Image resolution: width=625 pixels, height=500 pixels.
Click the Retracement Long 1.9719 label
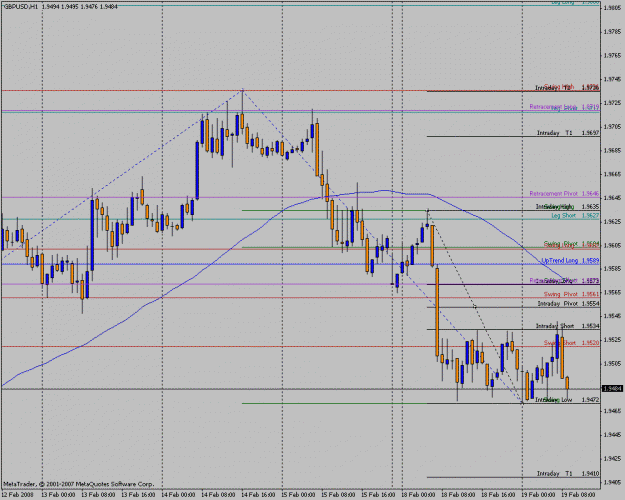pyautogui.click(x=564, y=107)
